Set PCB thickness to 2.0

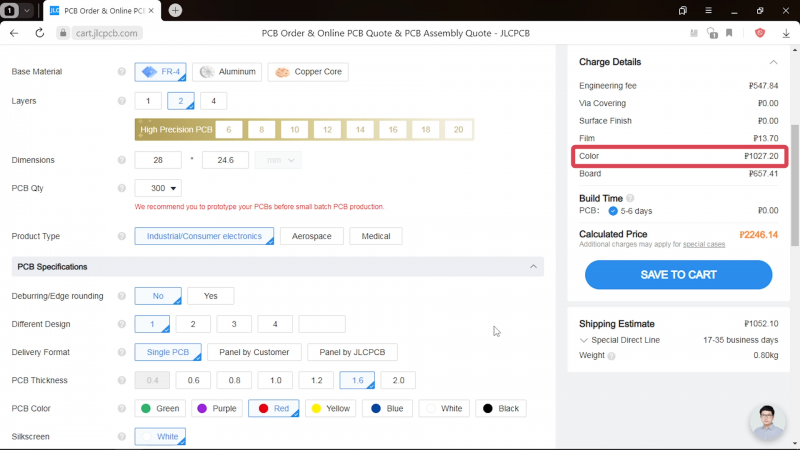pos(398,380)
